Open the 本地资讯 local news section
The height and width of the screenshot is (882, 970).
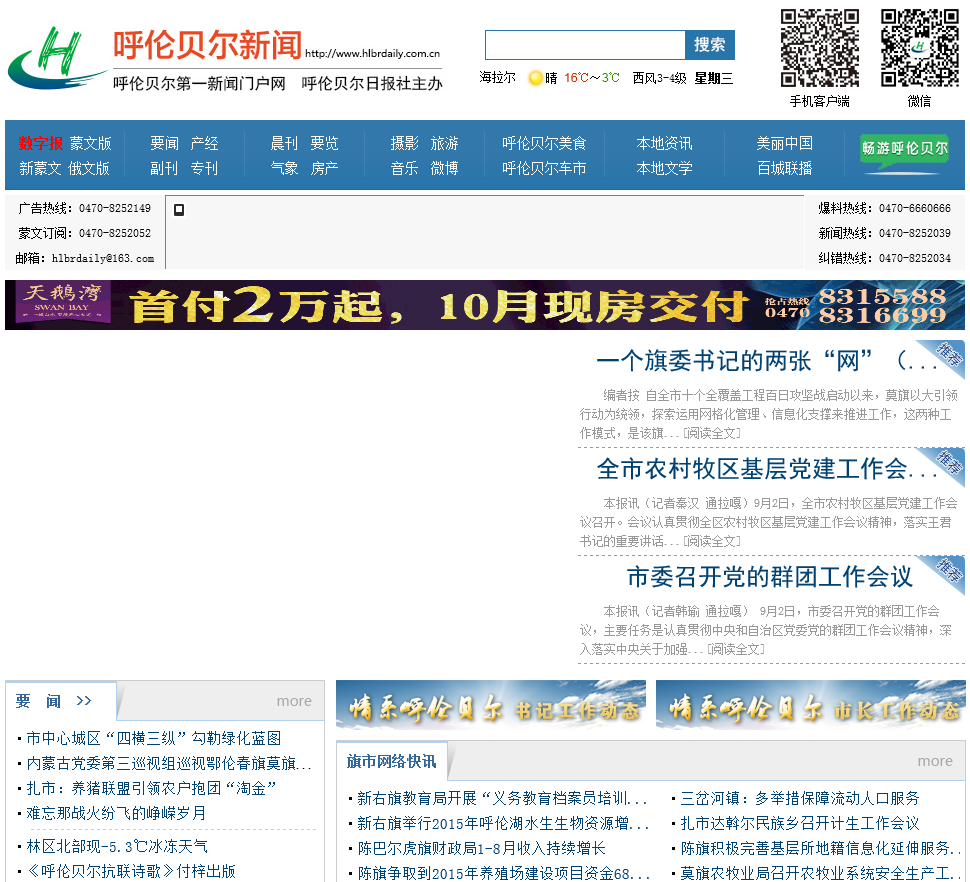664,143
